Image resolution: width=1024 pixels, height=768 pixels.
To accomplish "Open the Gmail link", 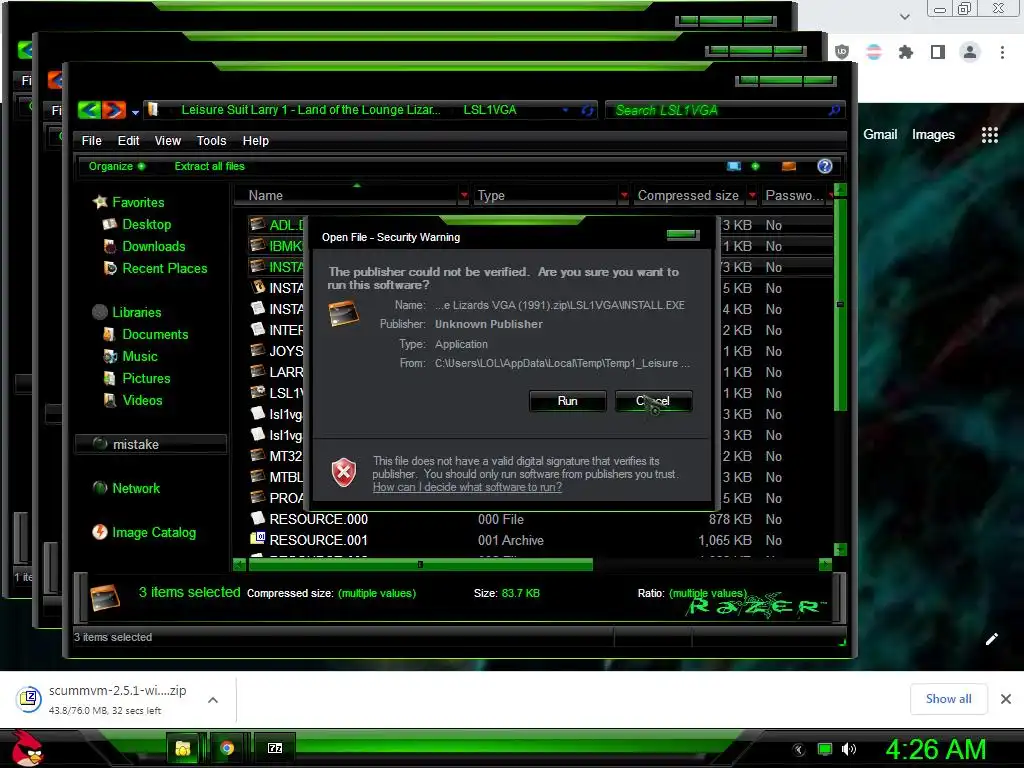I will click(880, 135).
